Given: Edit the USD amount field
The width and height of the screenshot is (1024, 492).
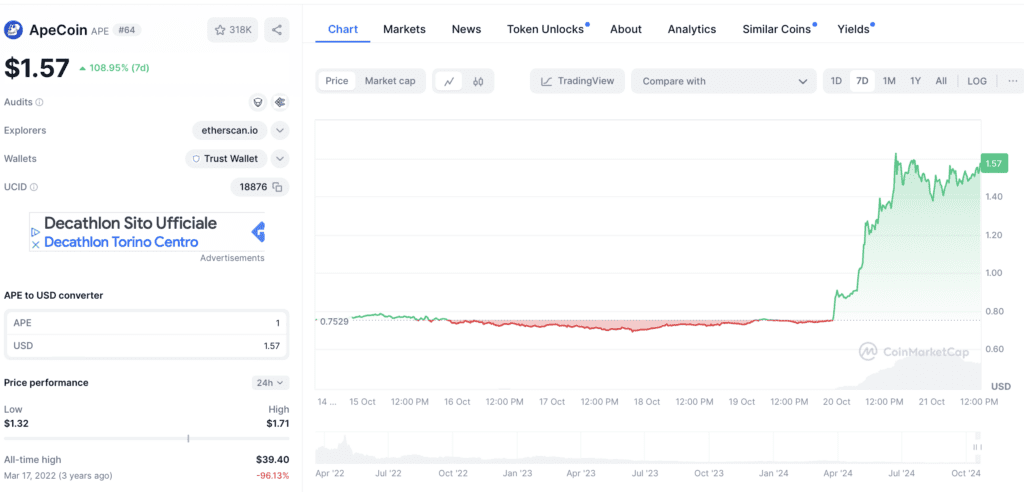Looking at the screenshot, I should pyautogui.click(x=147, y=346).
